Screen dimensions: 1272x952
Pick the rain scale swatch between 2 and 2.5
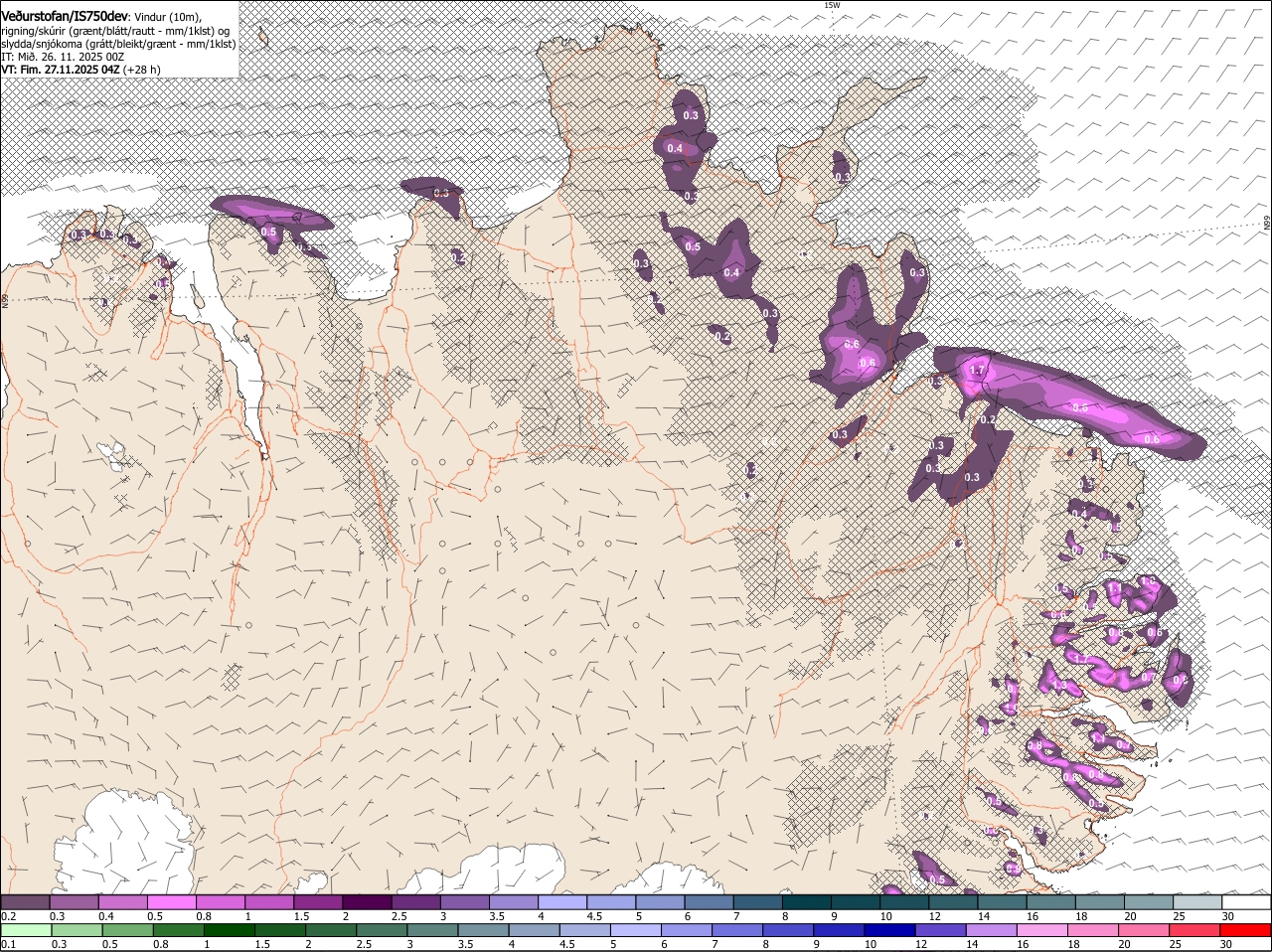pyautogui.click(x=331, y=930)
